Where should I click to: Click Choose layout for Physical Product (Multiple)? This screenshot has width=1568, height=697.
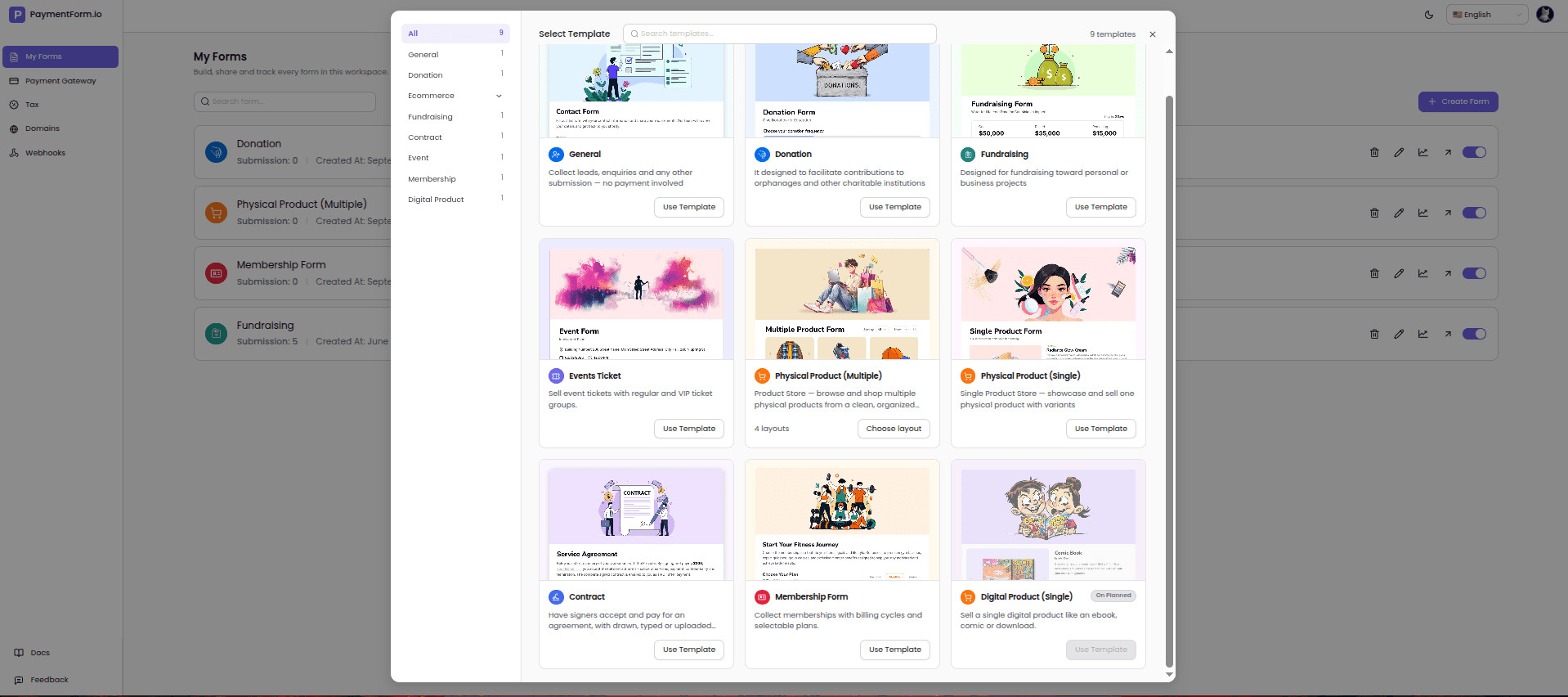(894, 429)
